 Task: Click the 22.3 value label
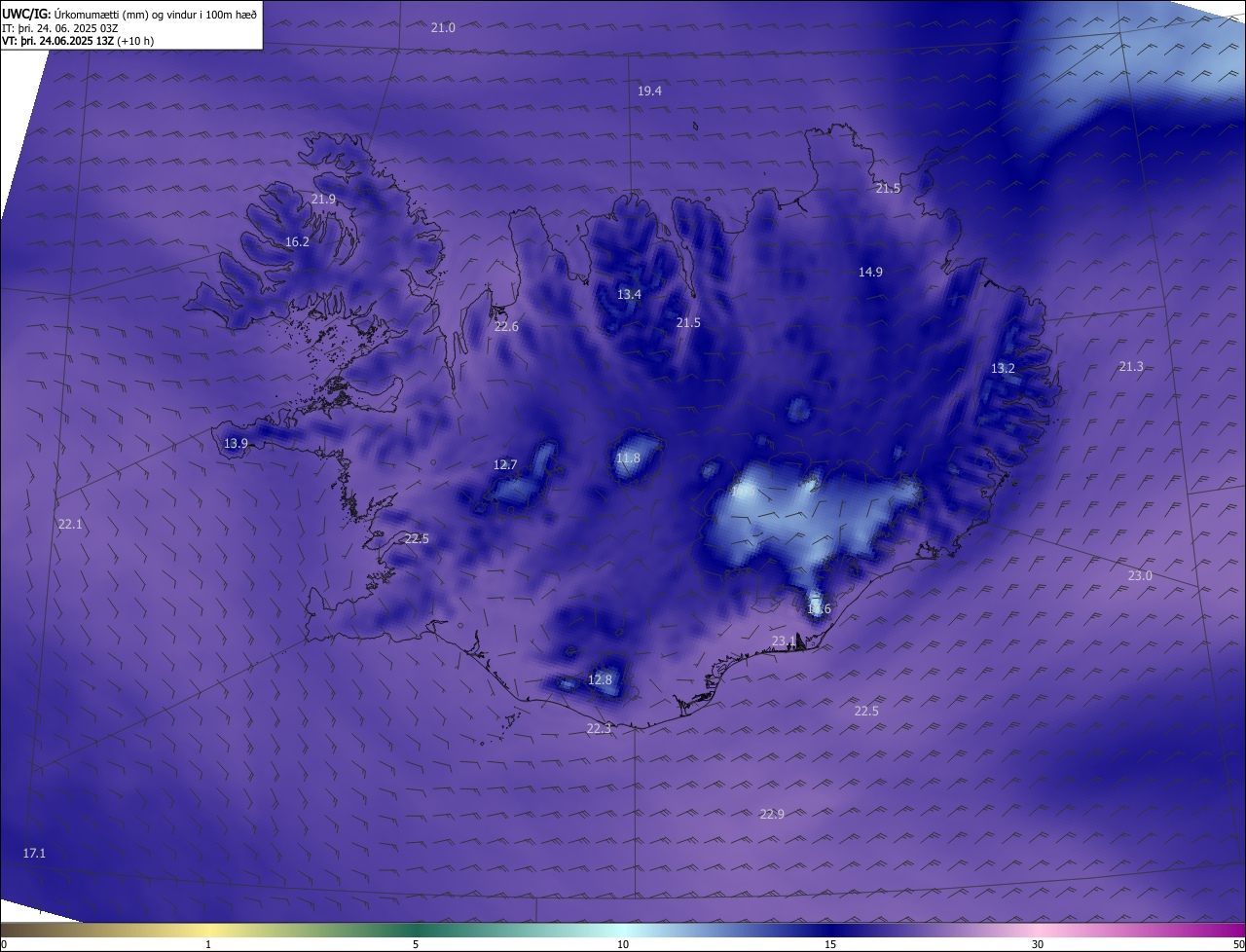tap(599, 728)
